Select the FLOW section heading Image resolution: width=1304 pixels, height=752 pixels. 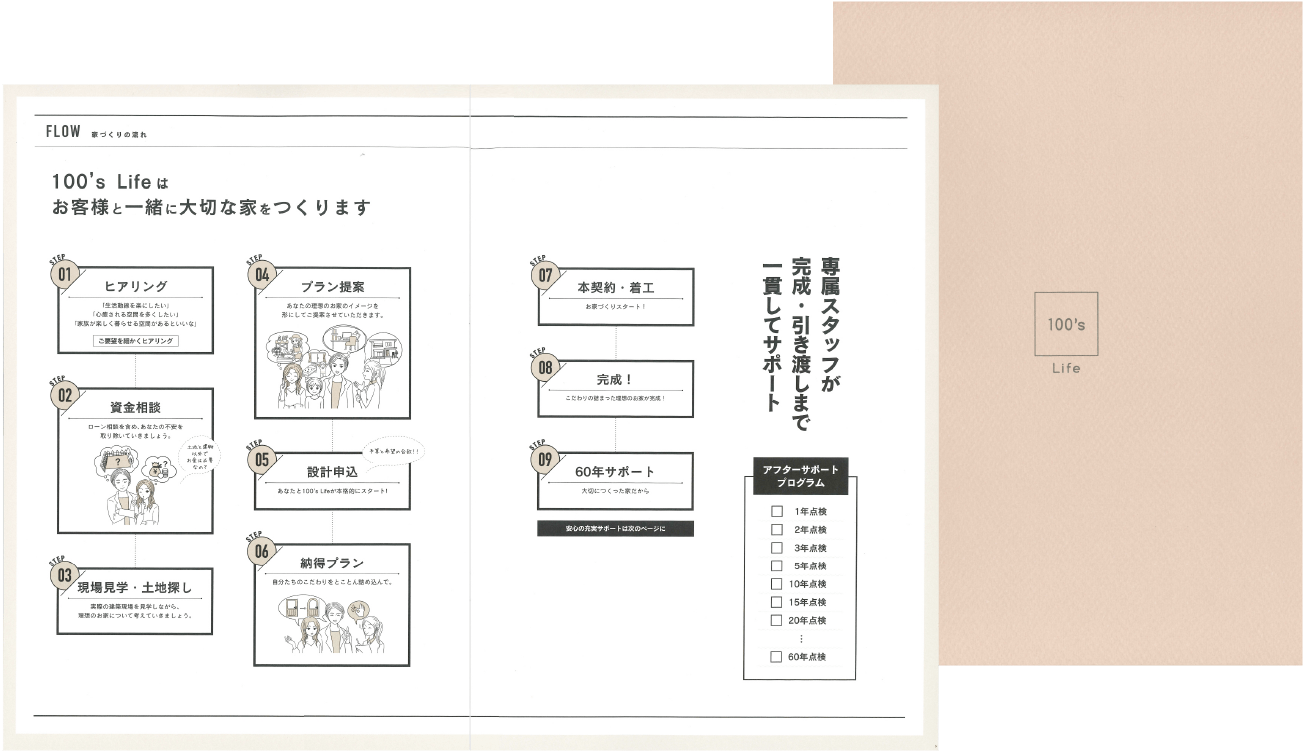[62, 132]
